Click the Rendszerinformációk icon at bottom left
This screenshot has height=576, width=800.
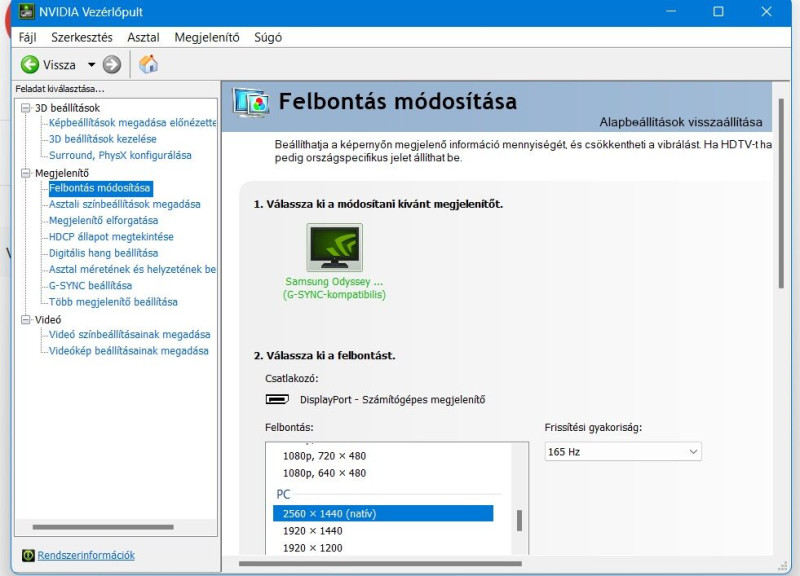(28, 555)
